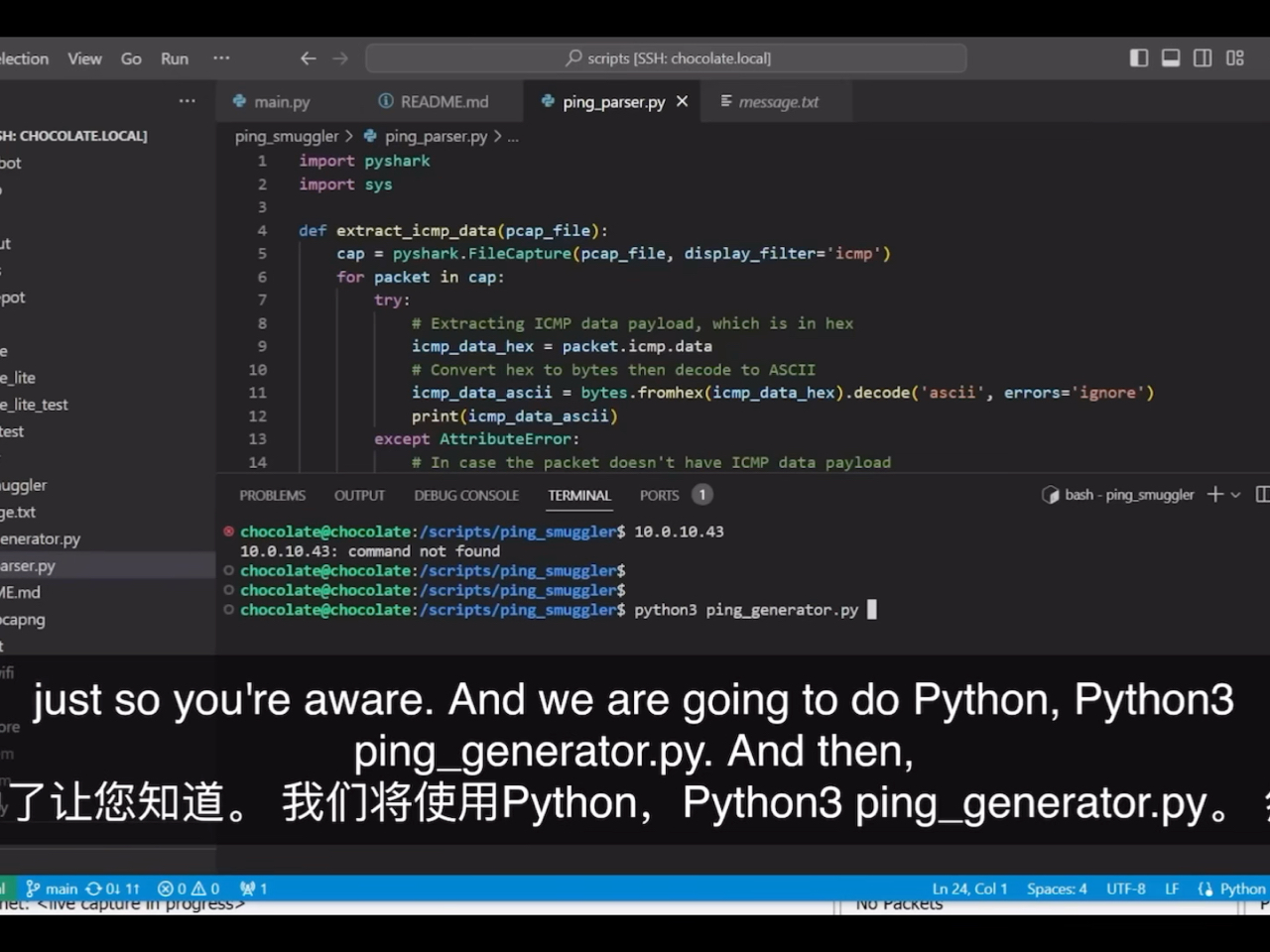Click '10.0.10.43: command not found' terminal output

click(x=370, y=551)
